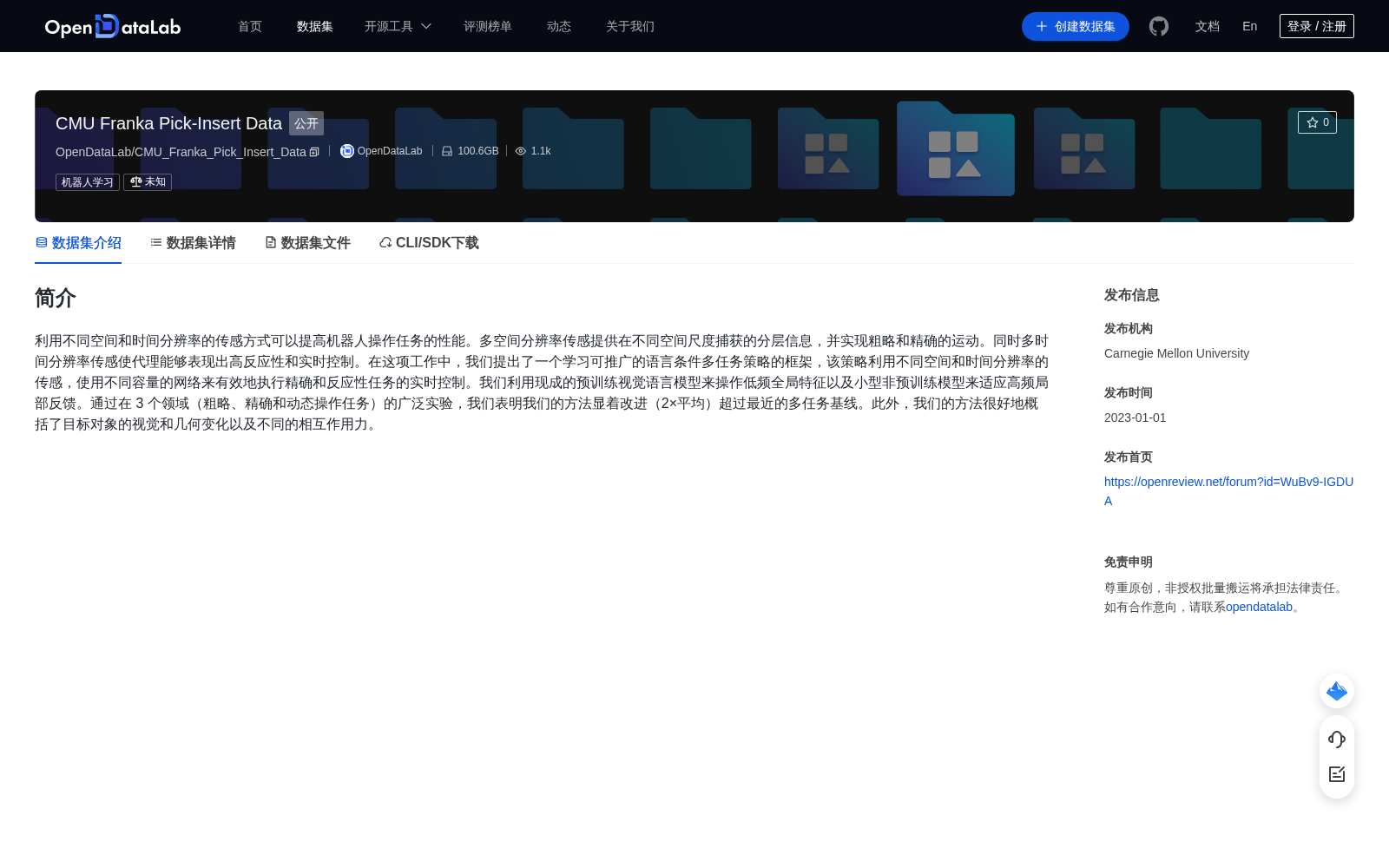This screenshot has height=868, width=1389.
Task: Click the Carnegie Mellon University text
Action: click(1176, 353)
